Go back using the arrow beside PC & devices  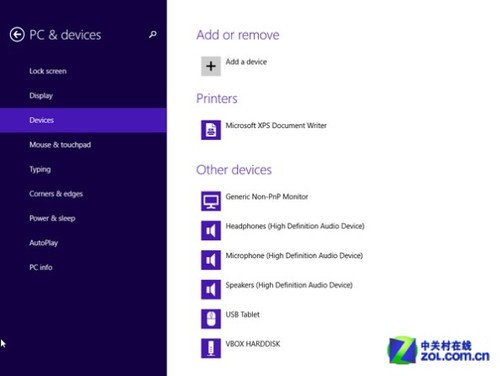click(17, 34)
